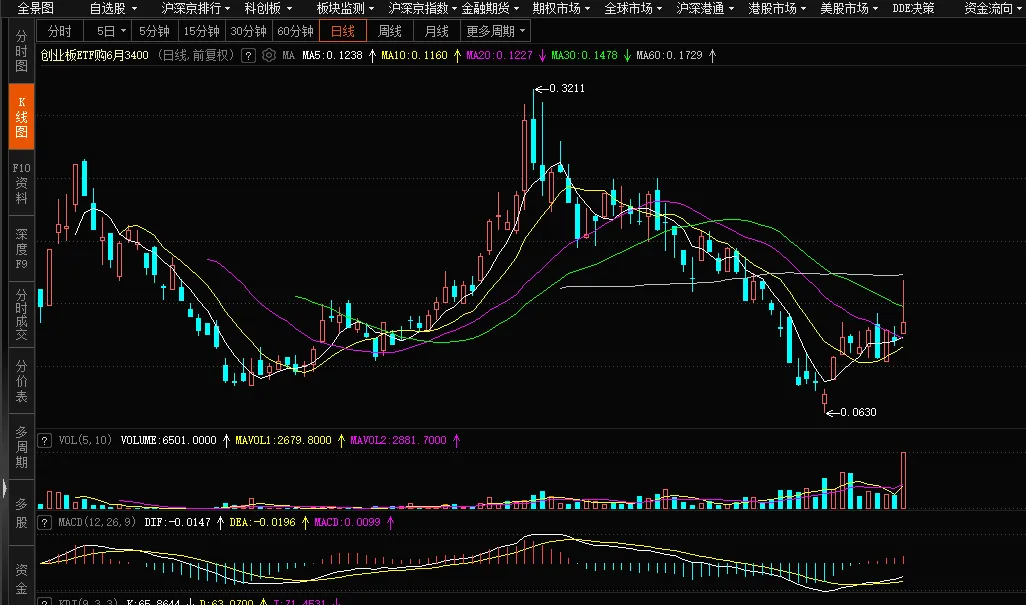Click the (日线,前复权) adjustment label
1026x605 pixels.
[194, 56]
